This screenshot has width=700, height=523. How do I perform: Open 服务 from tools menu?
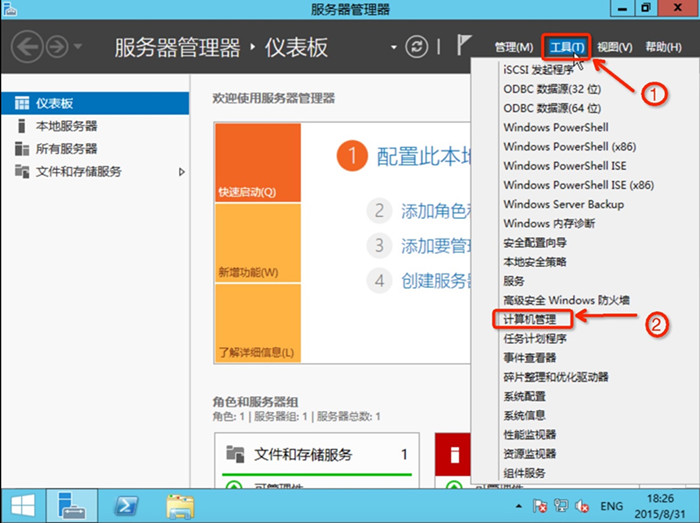514,281
